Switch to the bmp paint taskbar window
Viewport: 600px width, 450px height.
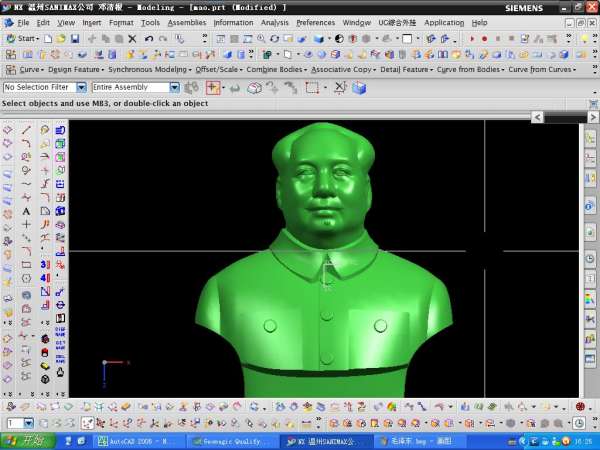point(419,442)
